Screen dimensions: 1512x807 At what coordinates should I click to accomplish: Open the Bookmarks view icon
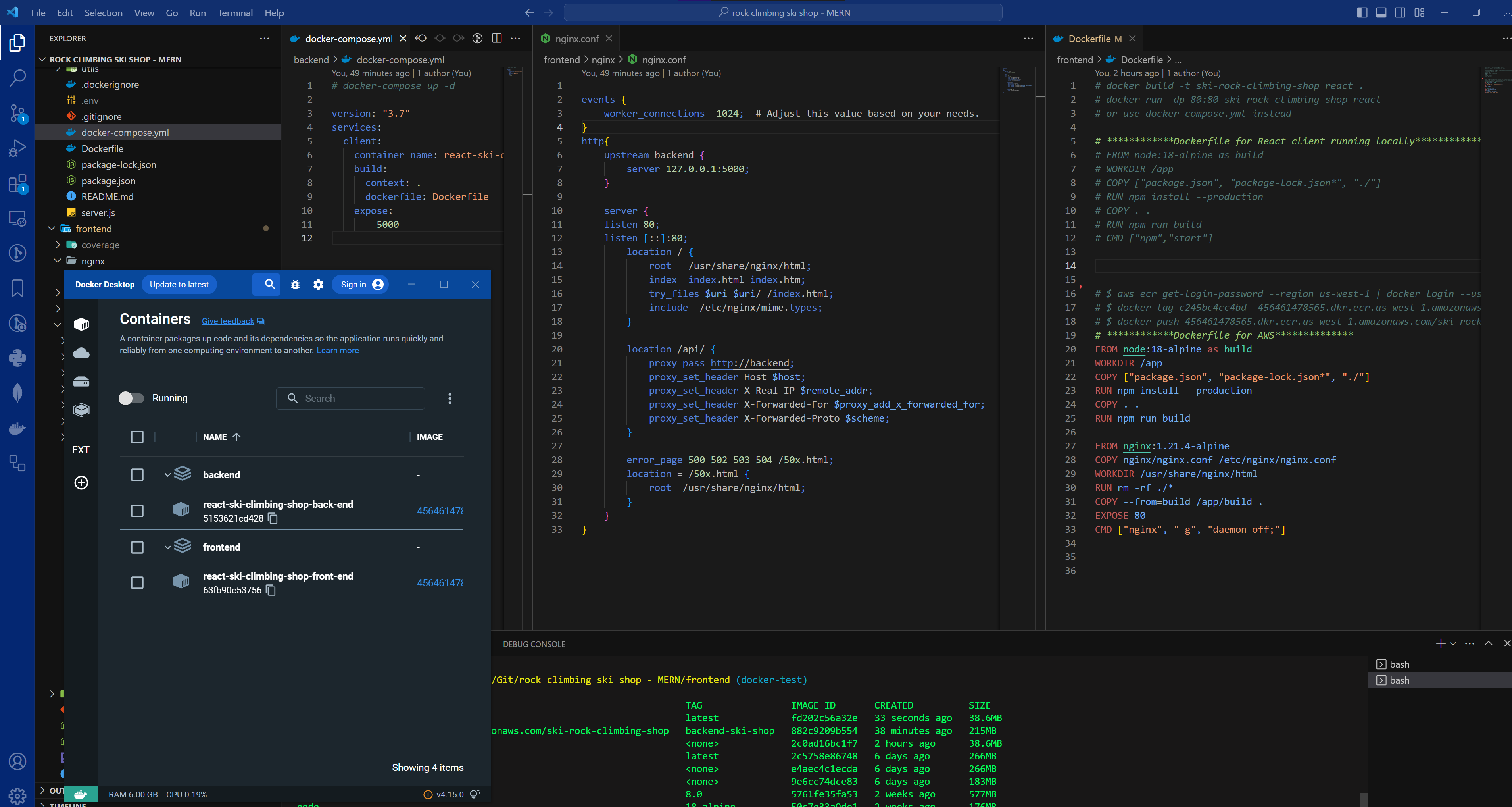click(x=17, y=288)
